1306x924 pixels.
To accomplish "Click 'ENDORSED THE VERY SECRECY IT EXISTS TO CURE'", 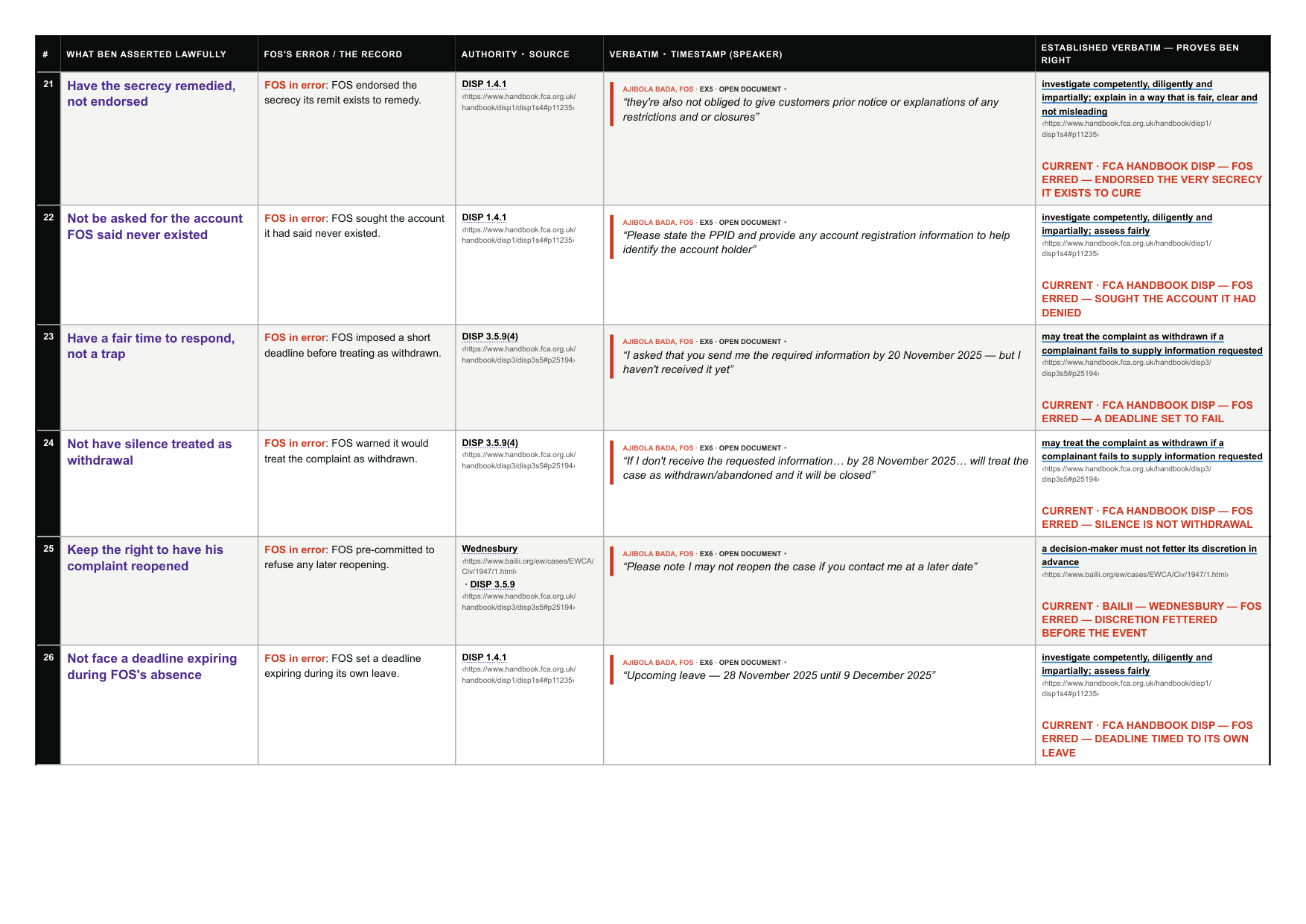I will coord(1152,186).
